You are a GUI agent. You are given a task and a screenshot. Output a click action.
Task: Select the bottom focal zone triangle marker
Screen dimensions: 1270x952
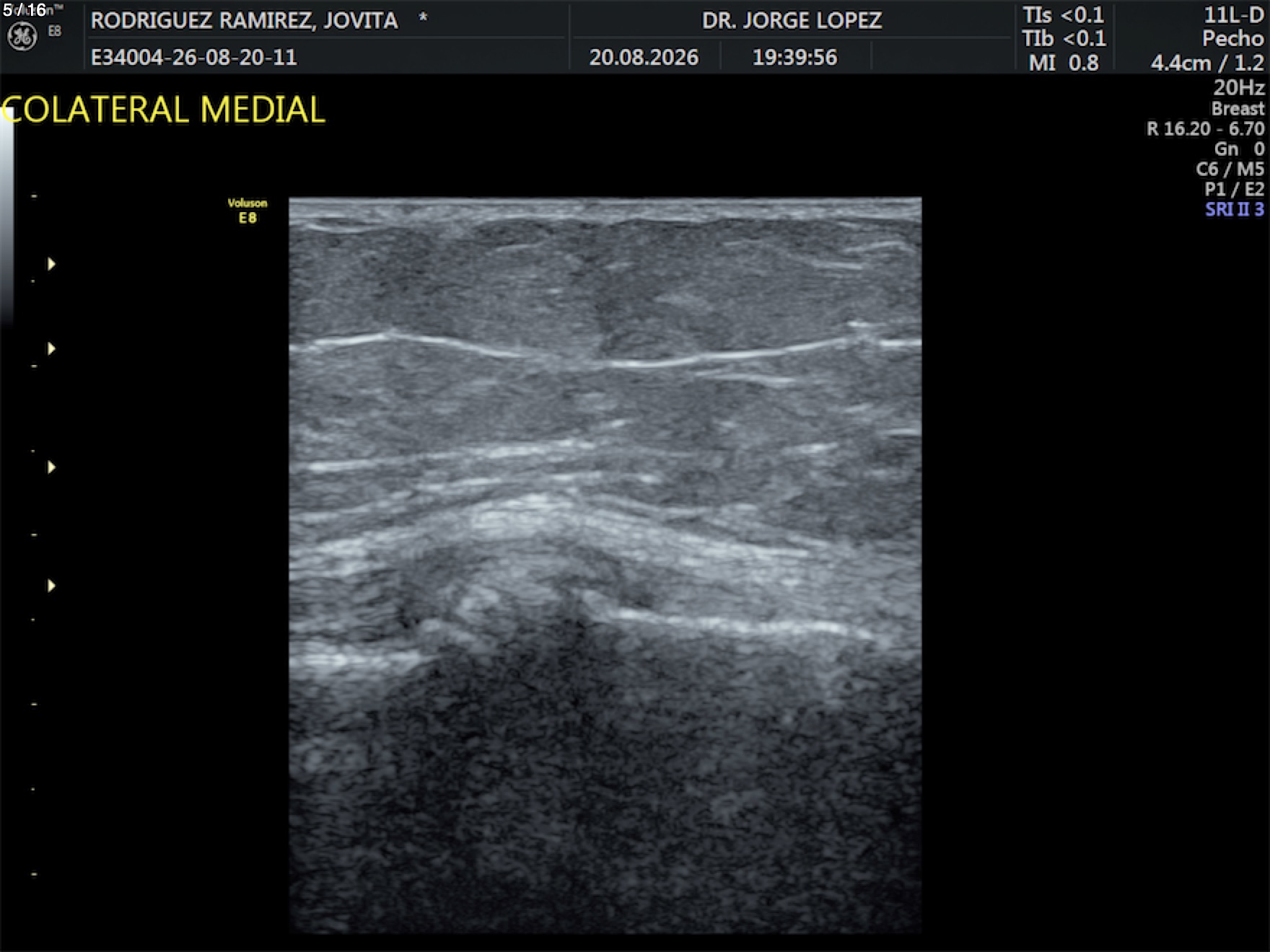pos(51,586)
